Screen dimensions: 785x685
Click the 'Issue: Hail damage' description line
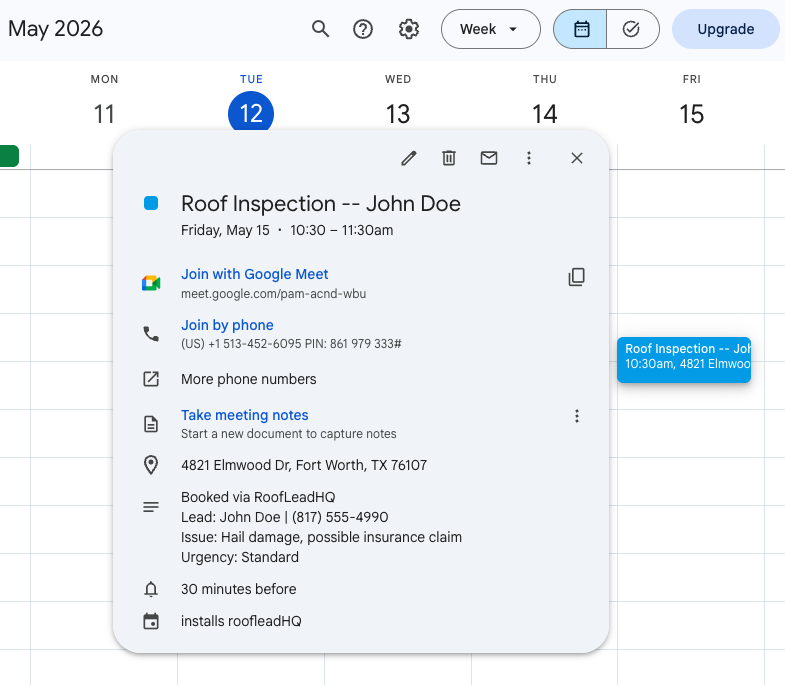click(x=321, y=537)
